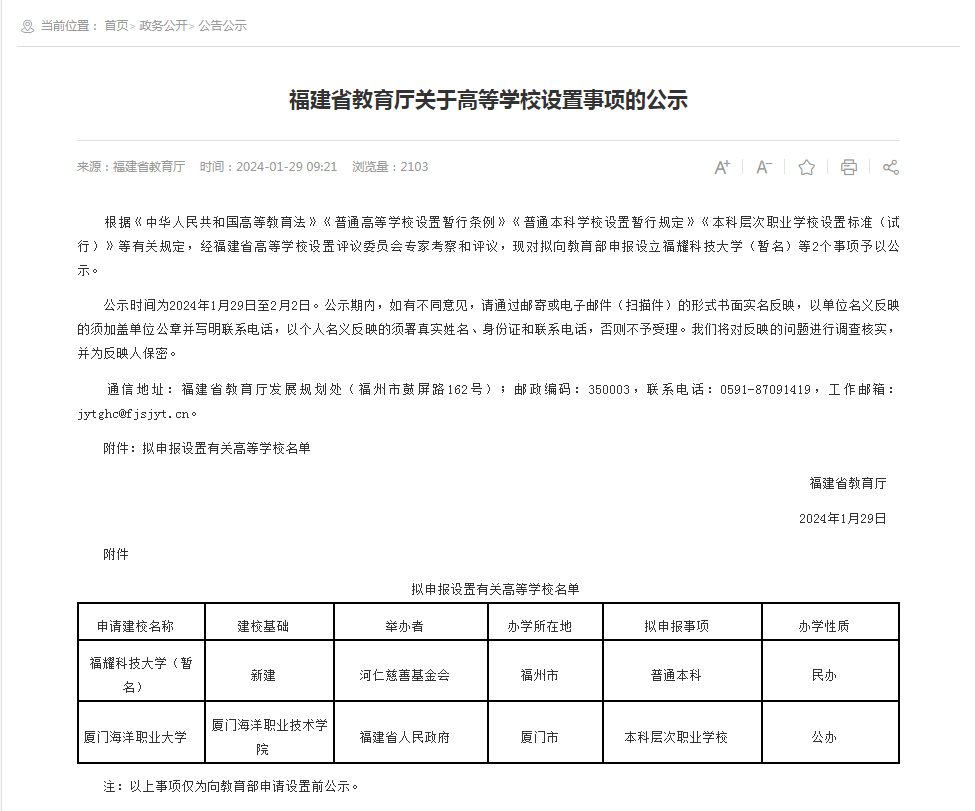
Task: Click the source label 来源：福建省教育厅
Action: (x=131, y=167)
